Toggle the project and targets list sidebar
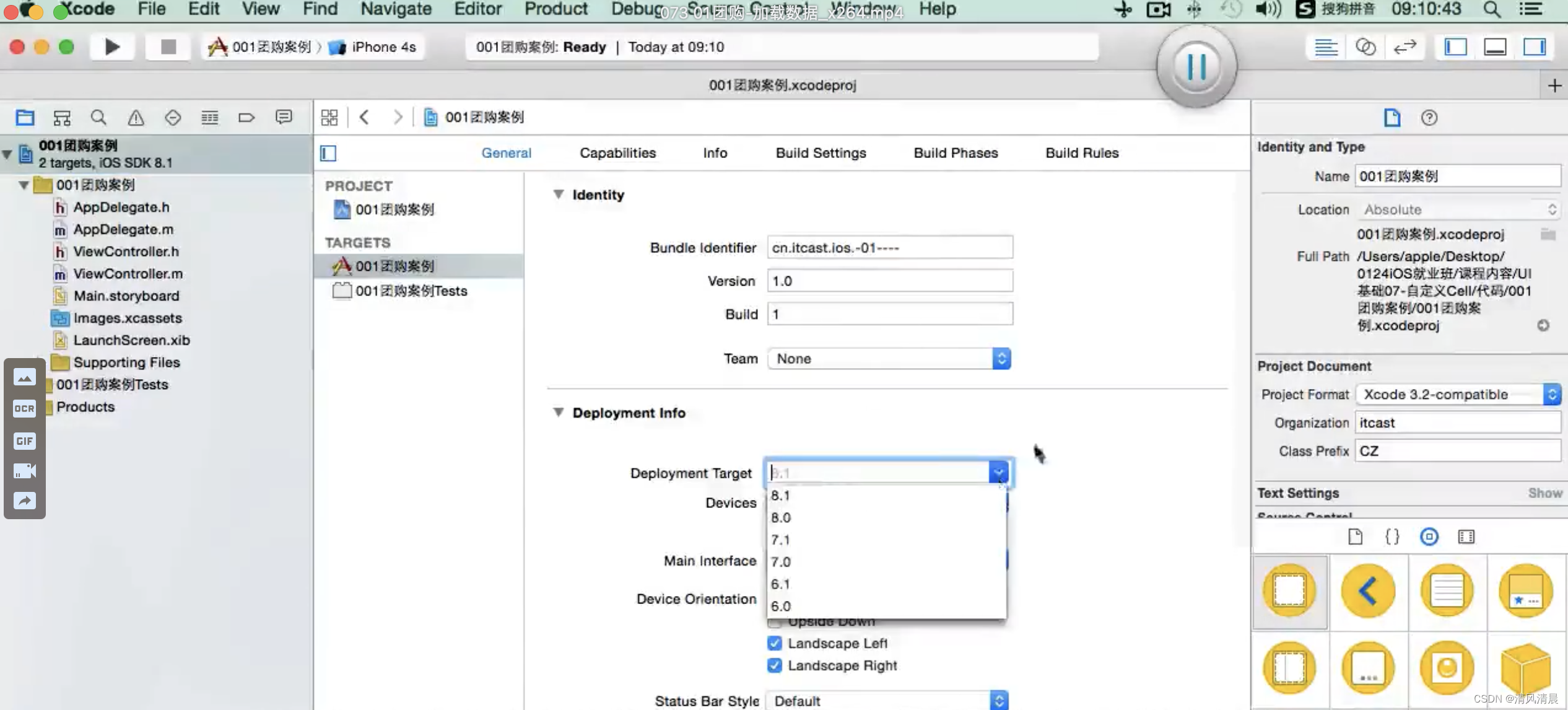 pos(328,153)
